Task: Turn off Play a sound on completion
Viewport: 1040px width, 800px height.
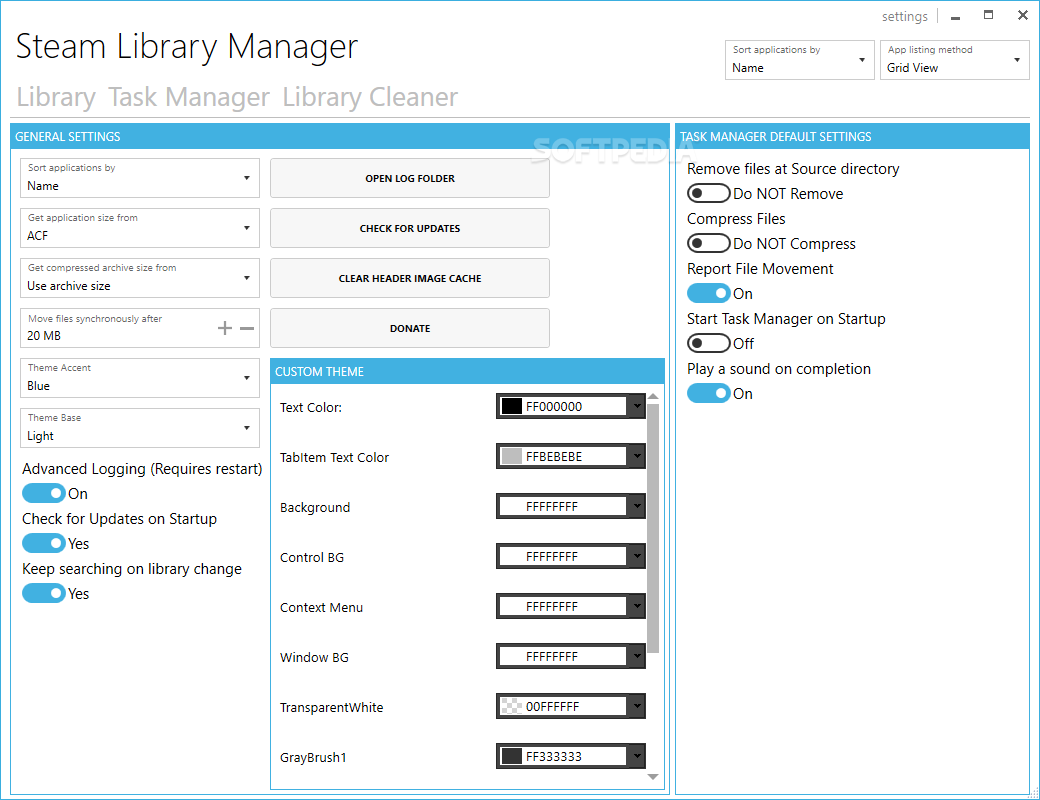Action: point(708,393)
